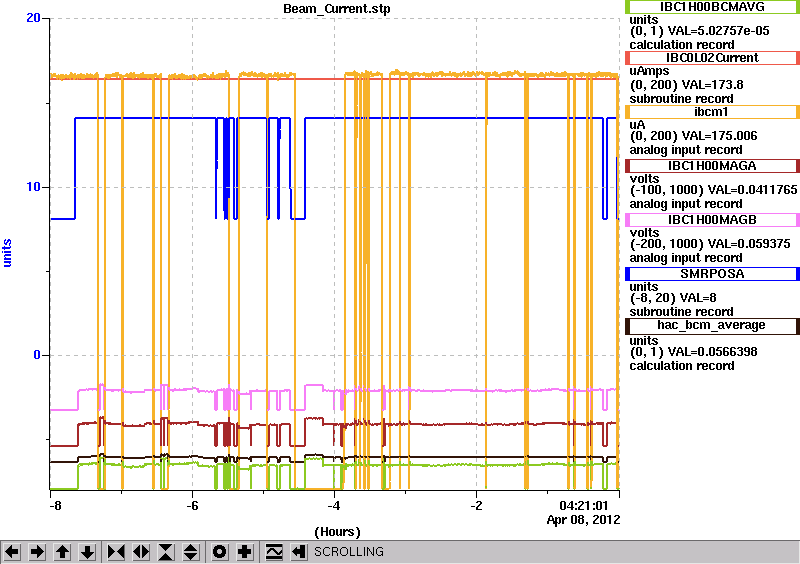Click the vertical zoom-in (hourglass) button
This screenshot has height=564, width=800.
tap(166, 552)
